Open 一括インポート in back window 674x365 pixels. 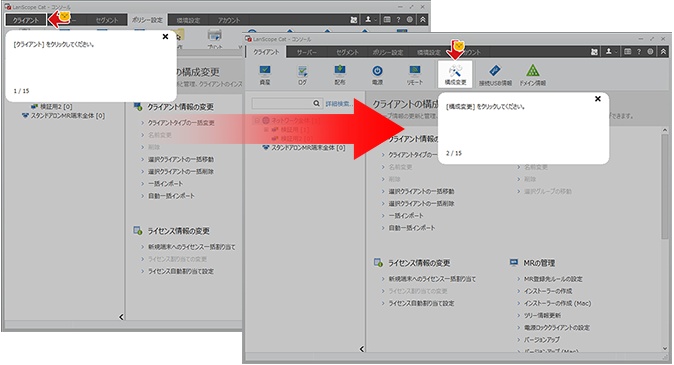click(165, 184)
